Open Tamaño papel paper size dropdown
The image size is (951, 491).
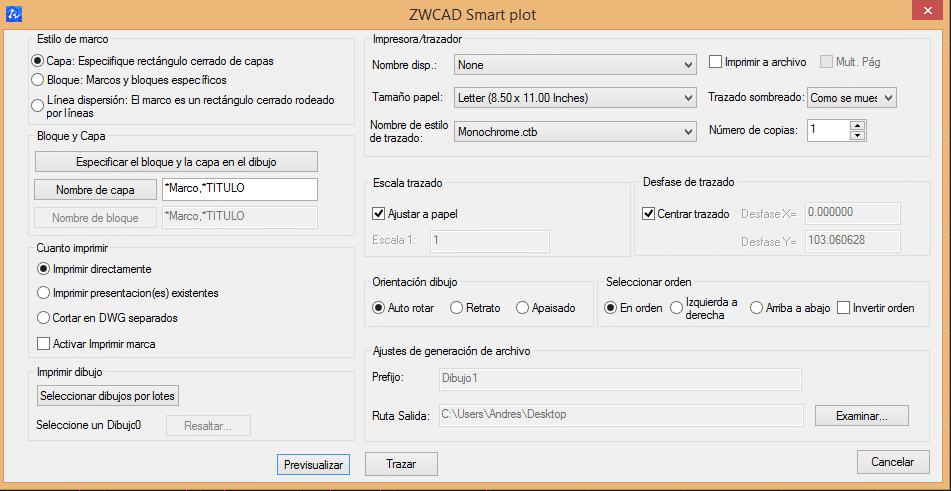click(x=574, y=97)
